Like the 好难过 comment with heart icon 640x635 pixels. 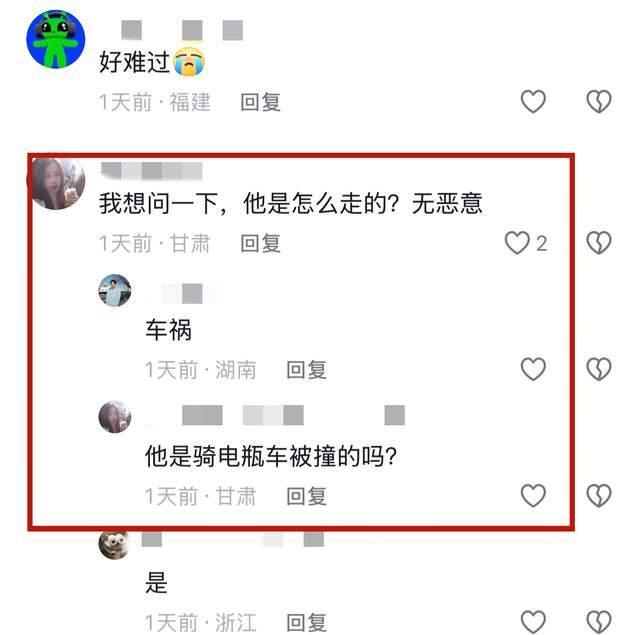[533, 101]
